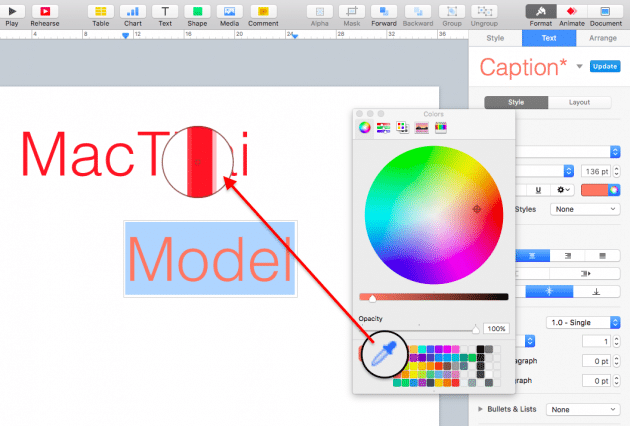This screenshot has height=426, width=630.
Task: Justify the text alignment
Action: [602, 256]
